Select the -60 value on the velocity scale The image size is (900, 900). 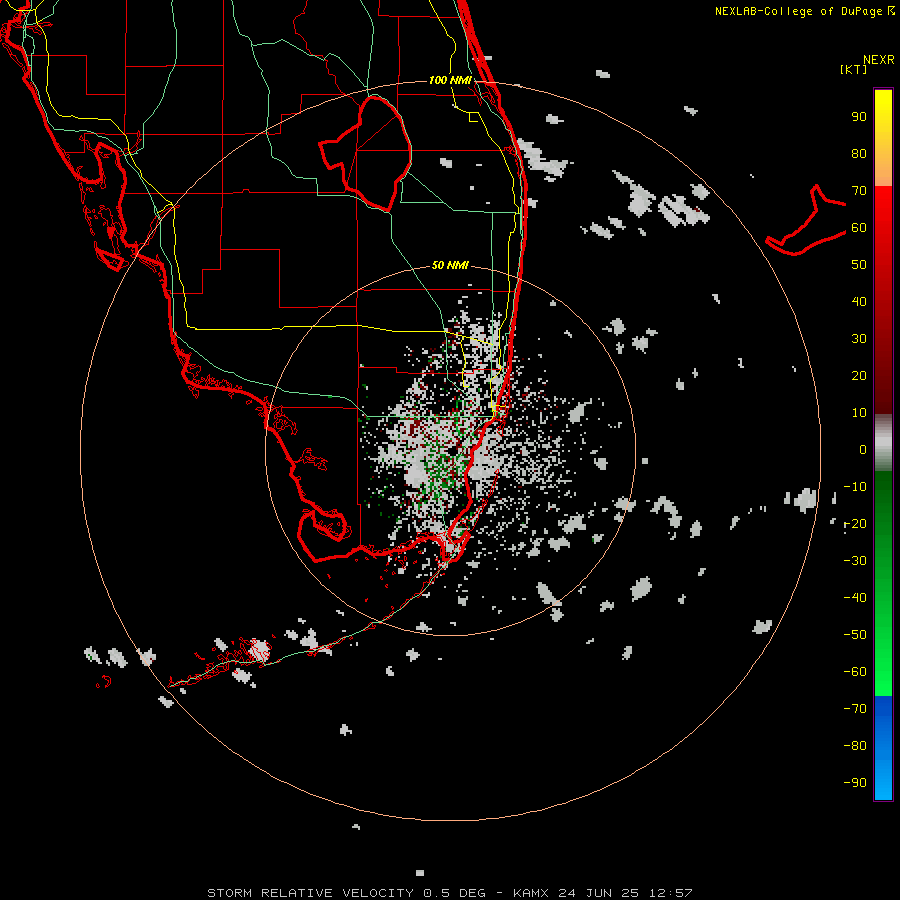tap(855, 672)
